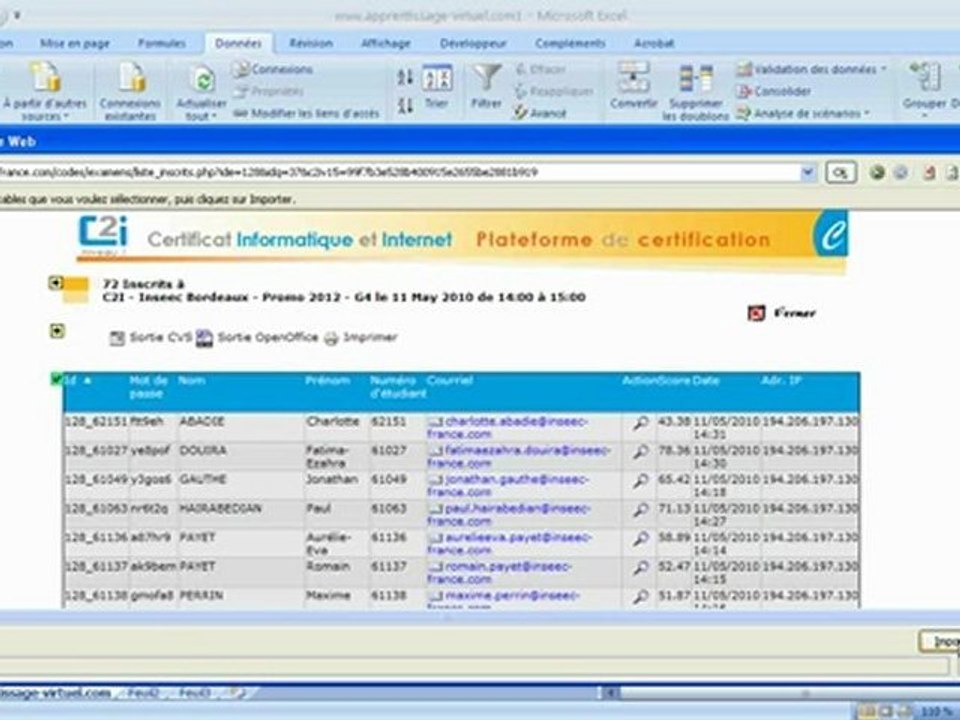Open jonathan.gauthe email link

point(508,486)
